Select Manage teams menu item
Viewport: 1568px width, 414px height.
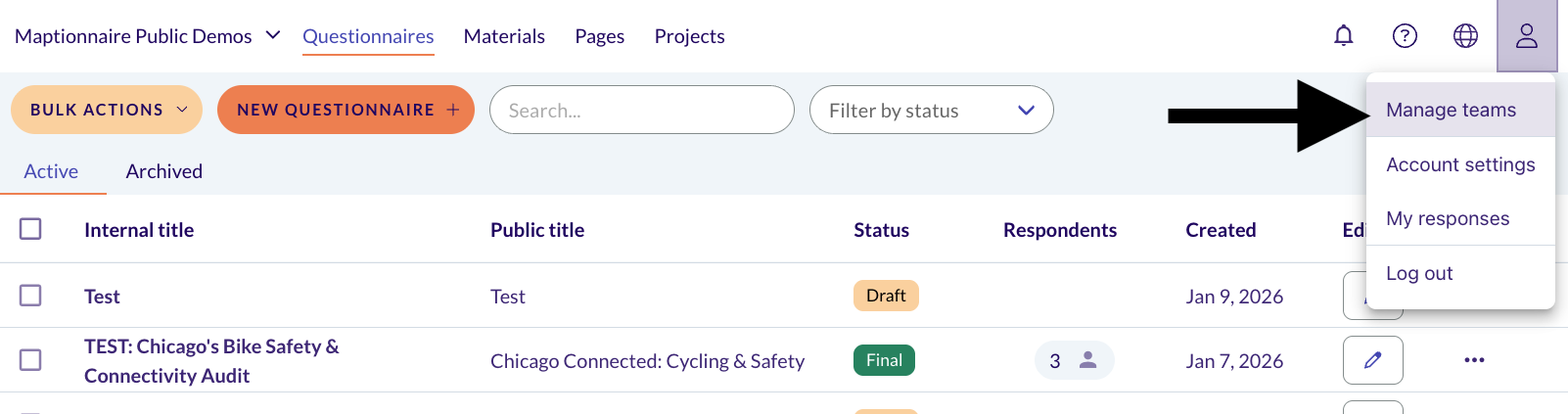click(1460, 110)
